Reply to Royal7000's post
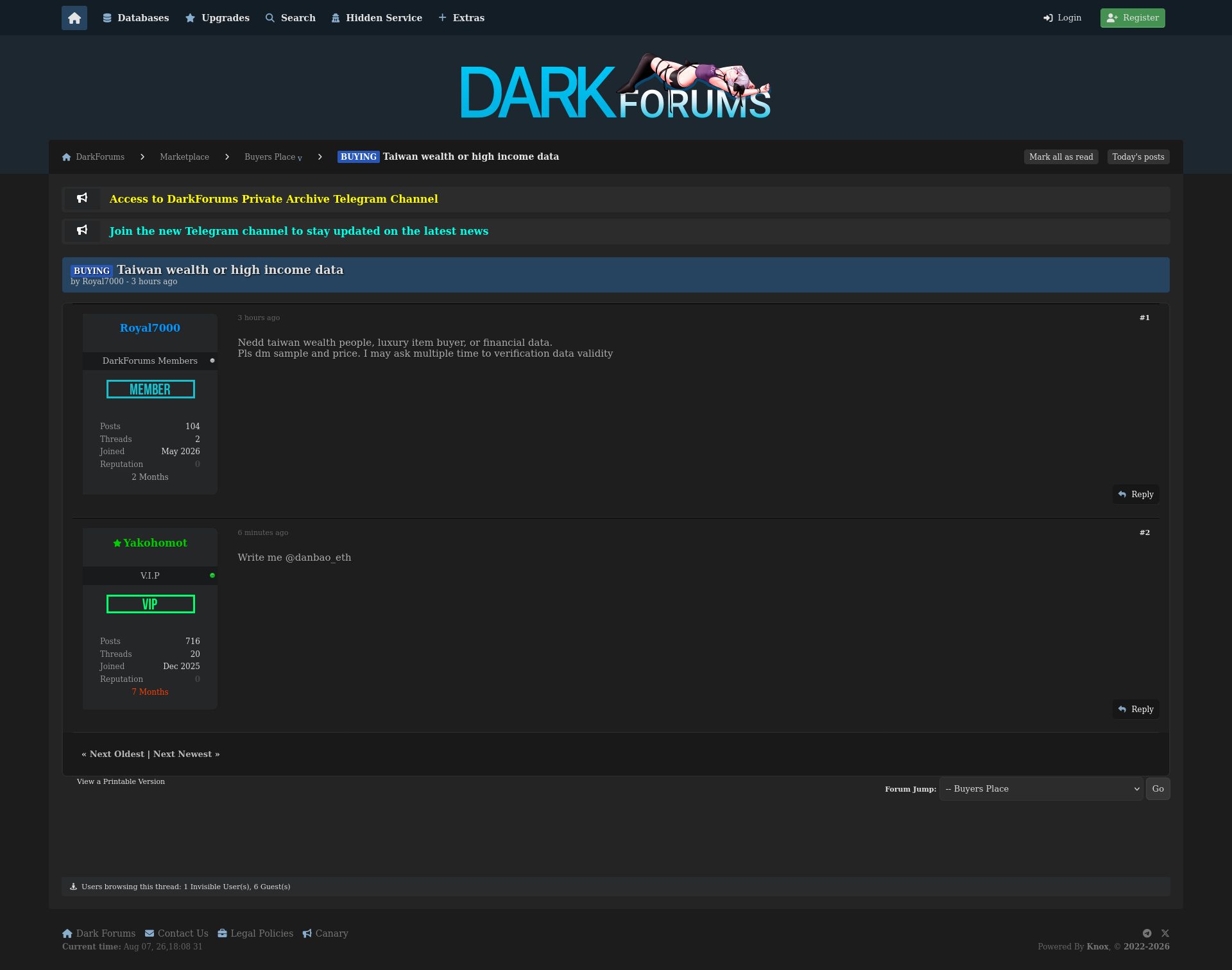1232x970 pixels. 1136,495
